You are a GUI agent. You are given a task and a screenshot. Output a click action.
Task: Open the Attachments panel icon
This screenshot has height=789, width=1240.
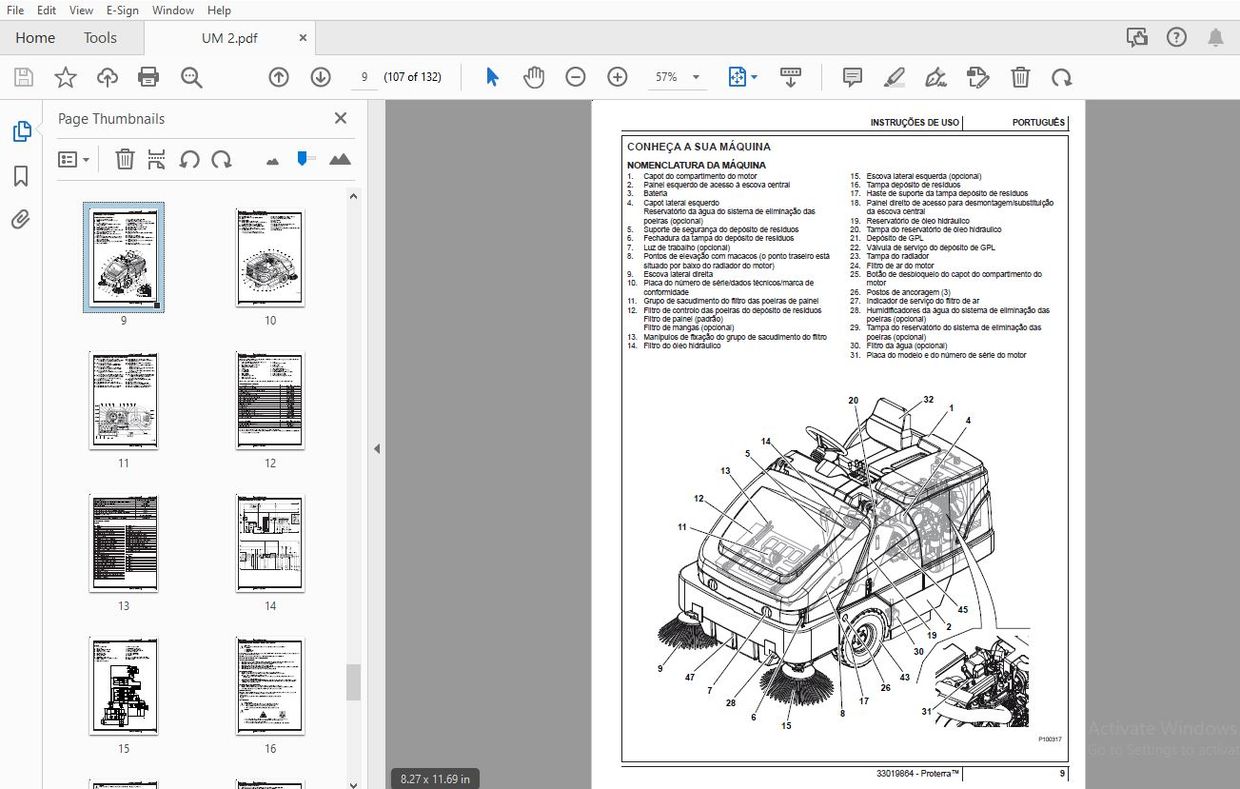(22, 220)
